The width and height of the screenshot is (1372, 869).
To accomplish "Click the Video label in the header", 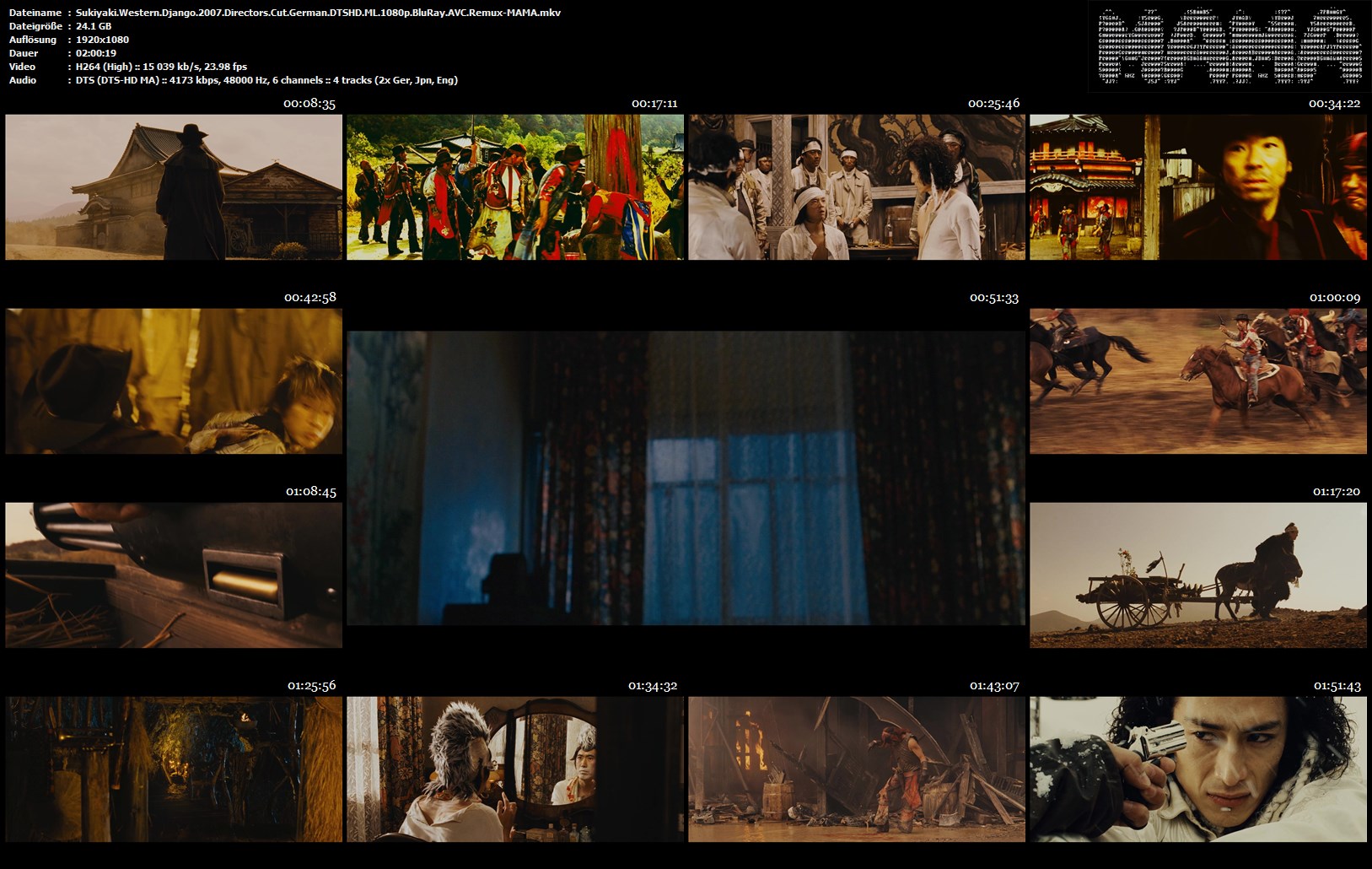I will click(23, 67).
